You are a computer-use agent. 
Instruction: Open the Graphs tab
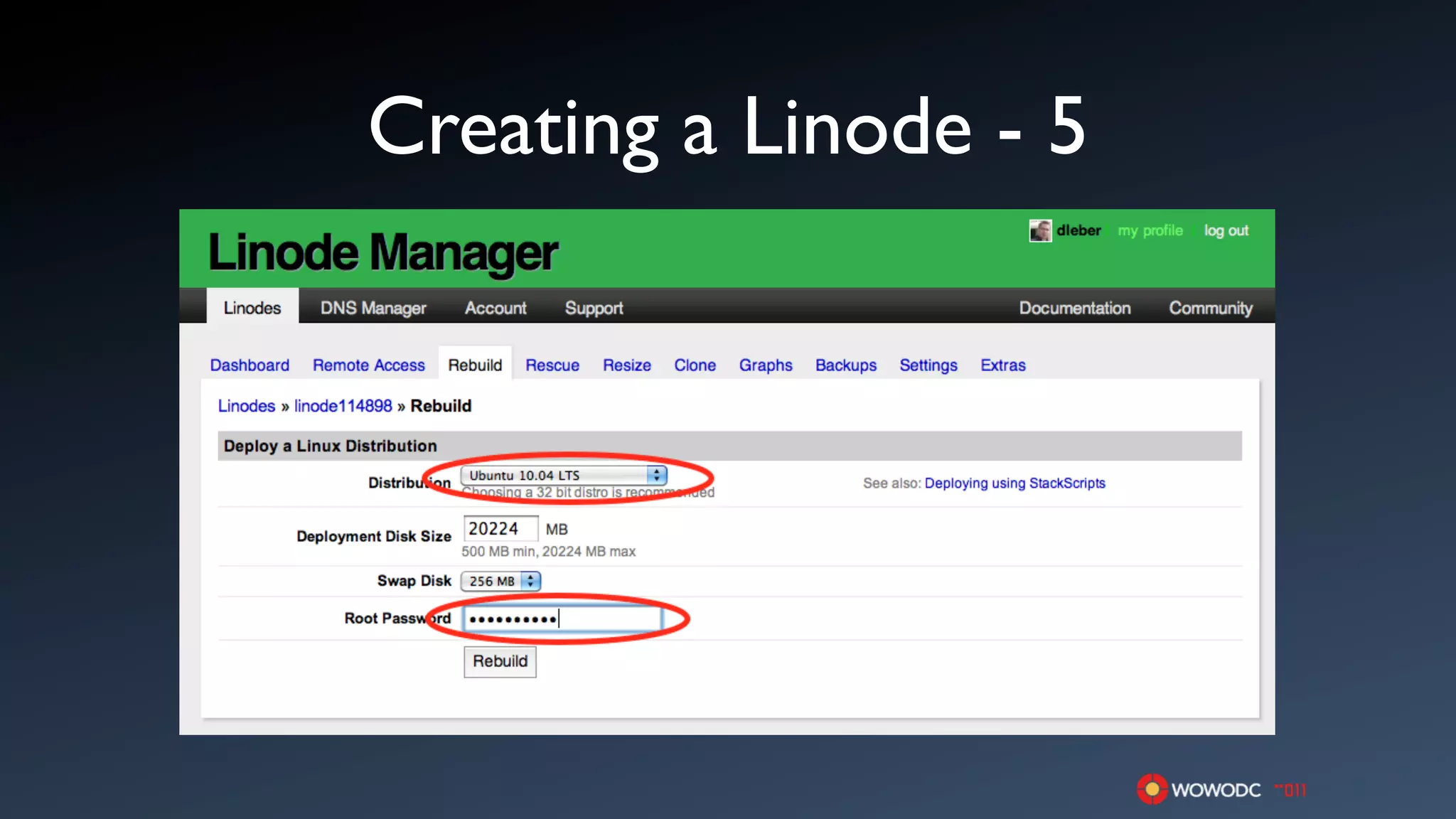(x=765, y=365)
